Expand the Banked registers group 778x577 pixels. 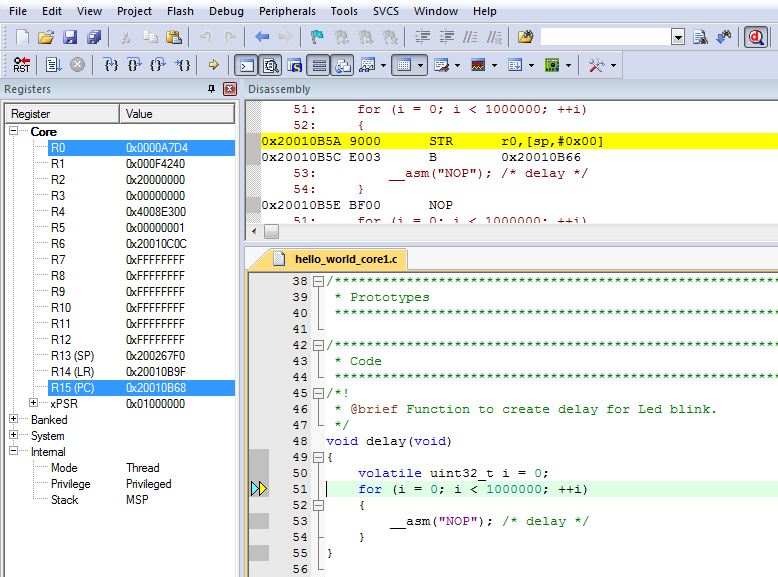[x=14, y=420]
